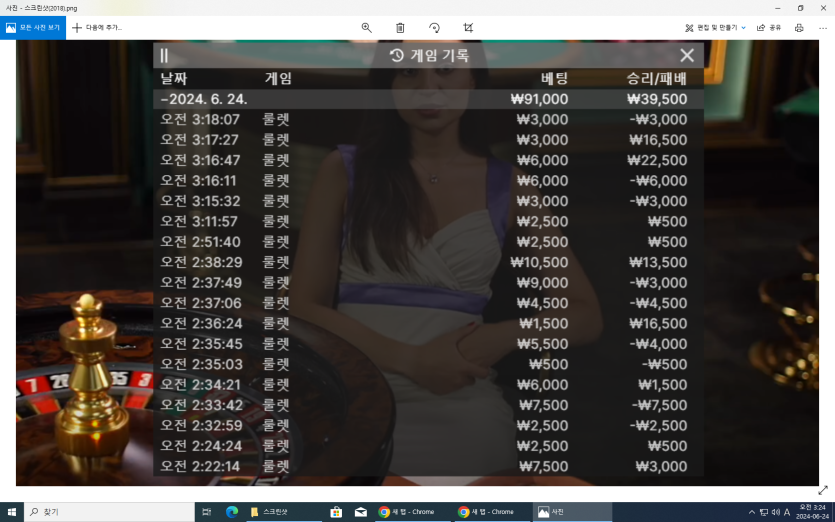This screenshot has width=835, height=522.
Task: Open Mail app from the taskbar
Action: pyautogui.click(x=361, y=512)
